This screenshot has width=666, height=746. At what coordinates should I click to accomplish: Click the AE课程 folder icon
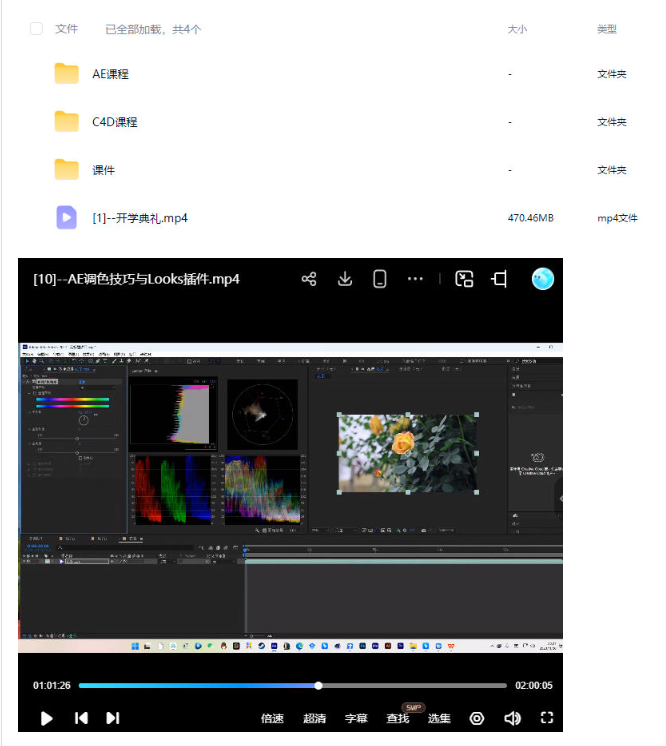point(67,73)
